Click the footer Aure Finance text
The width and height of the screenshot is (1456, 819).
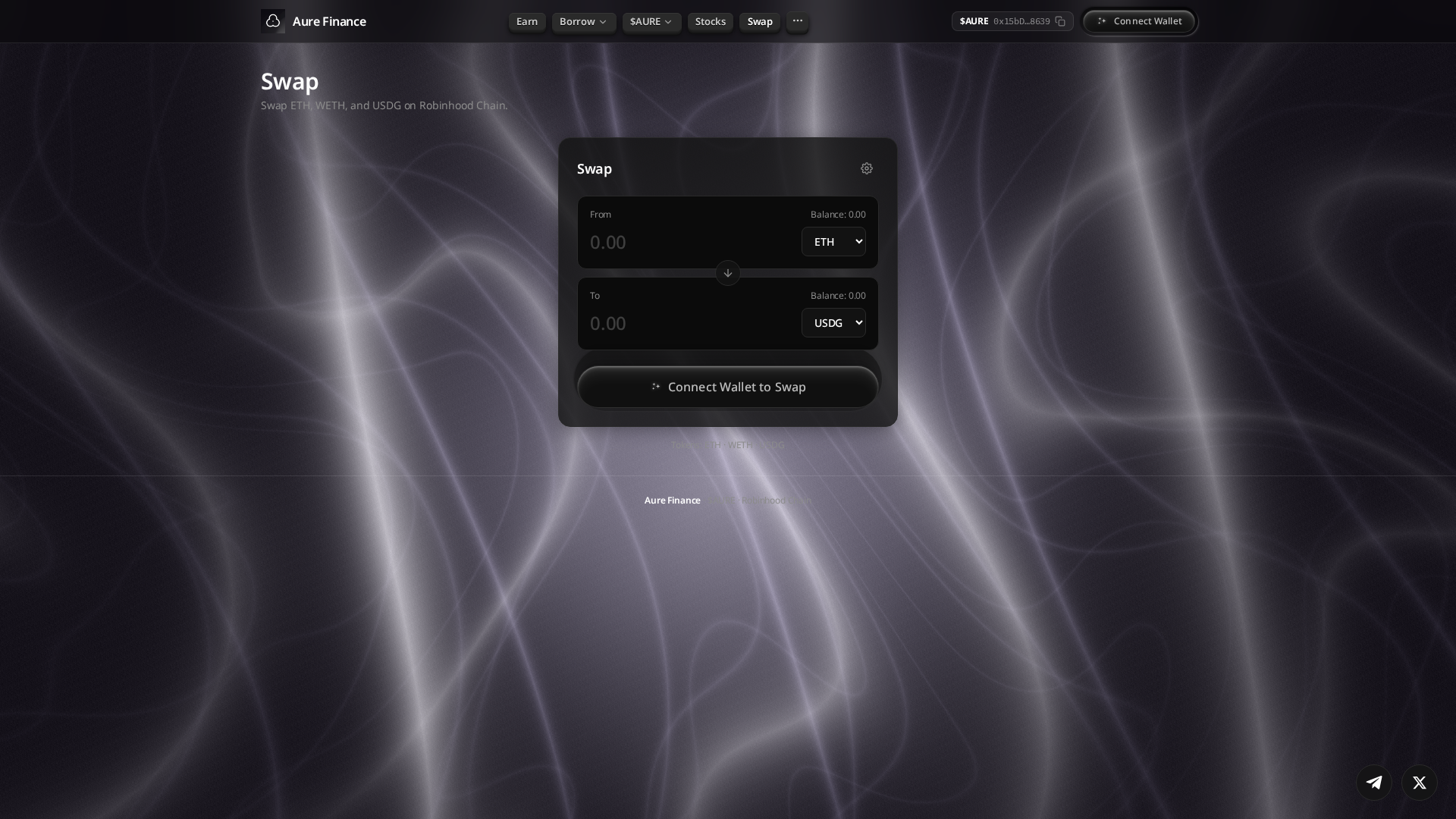tap(673, 500)
